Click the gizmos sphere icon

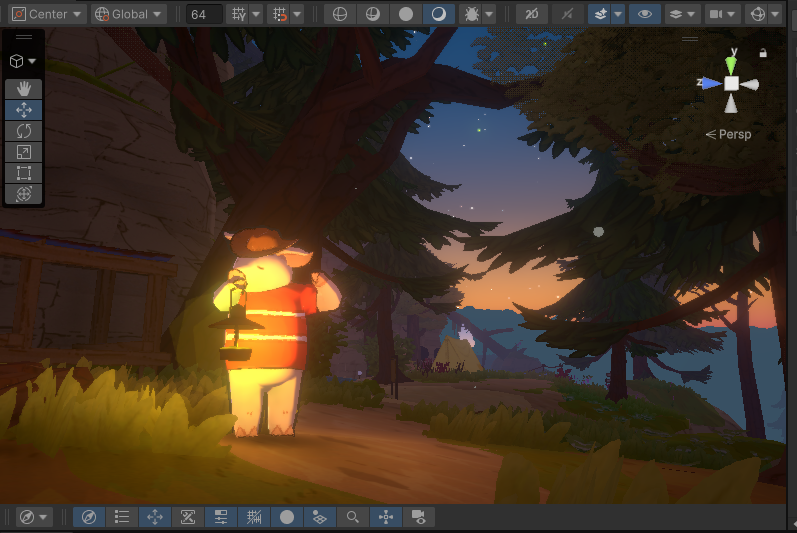(x=757, y=14)
